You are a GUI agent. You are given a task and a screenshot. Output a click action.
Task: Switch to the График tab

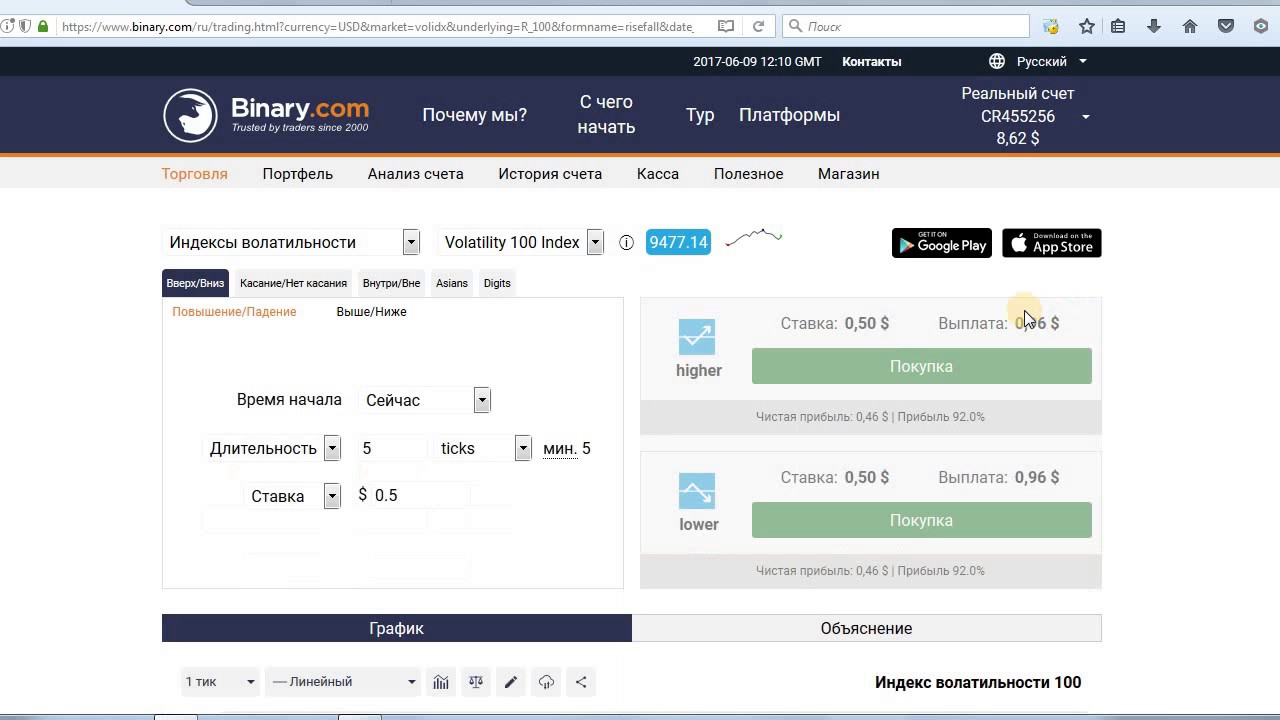(397, 628)
